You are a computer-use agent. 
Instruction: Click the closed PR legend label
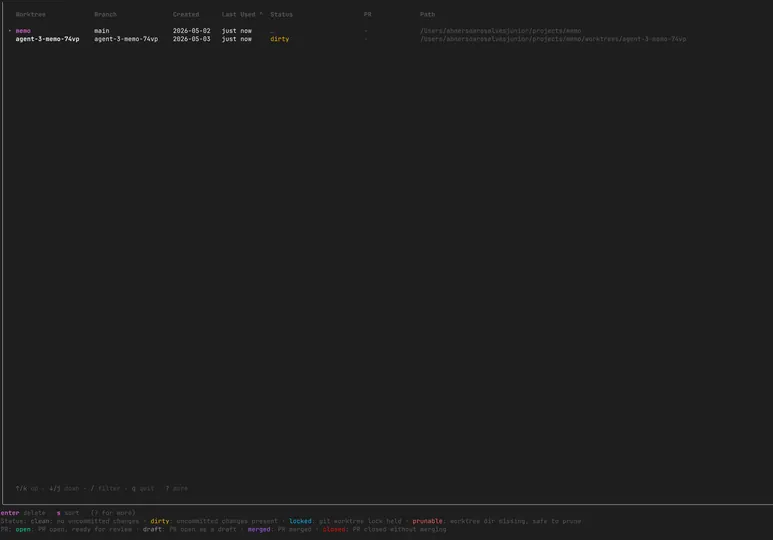pos(334,530)
